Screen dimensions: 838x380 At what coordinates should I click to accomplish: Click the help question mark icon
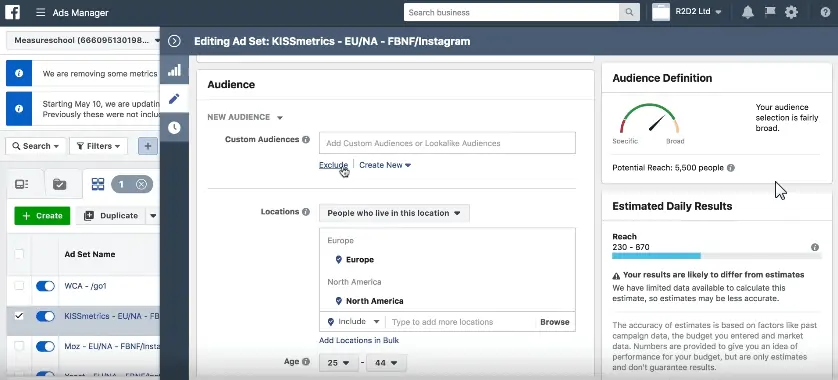(826, 12)
